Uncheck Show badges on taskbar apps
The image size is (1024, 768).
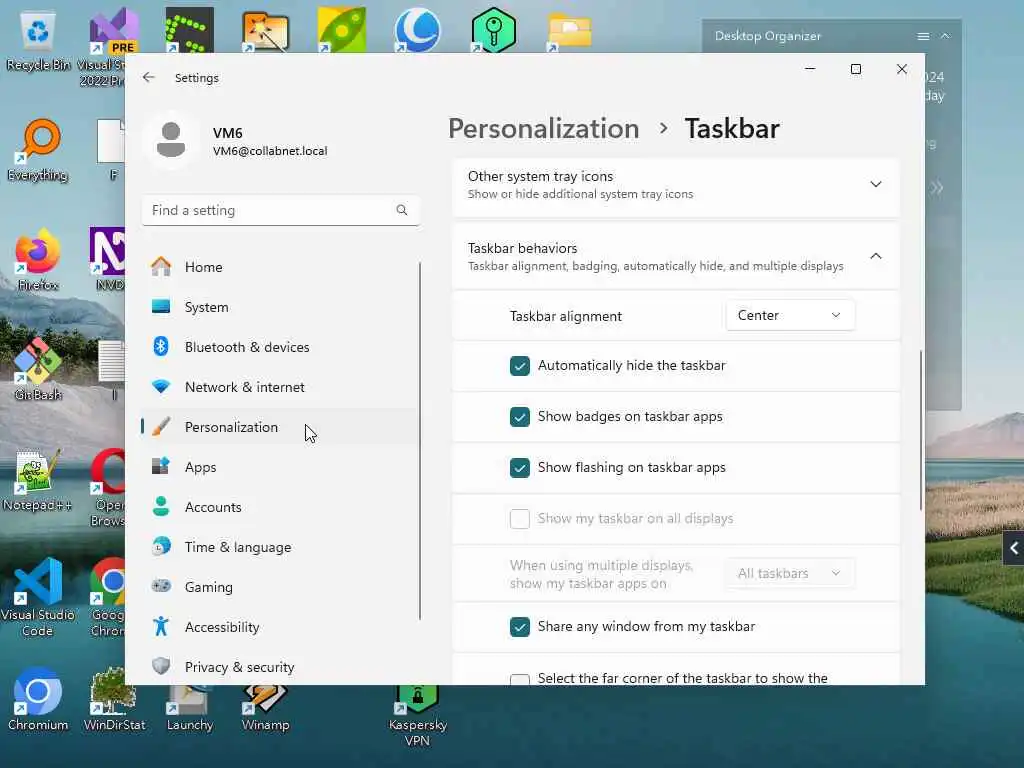click(520, 417)
